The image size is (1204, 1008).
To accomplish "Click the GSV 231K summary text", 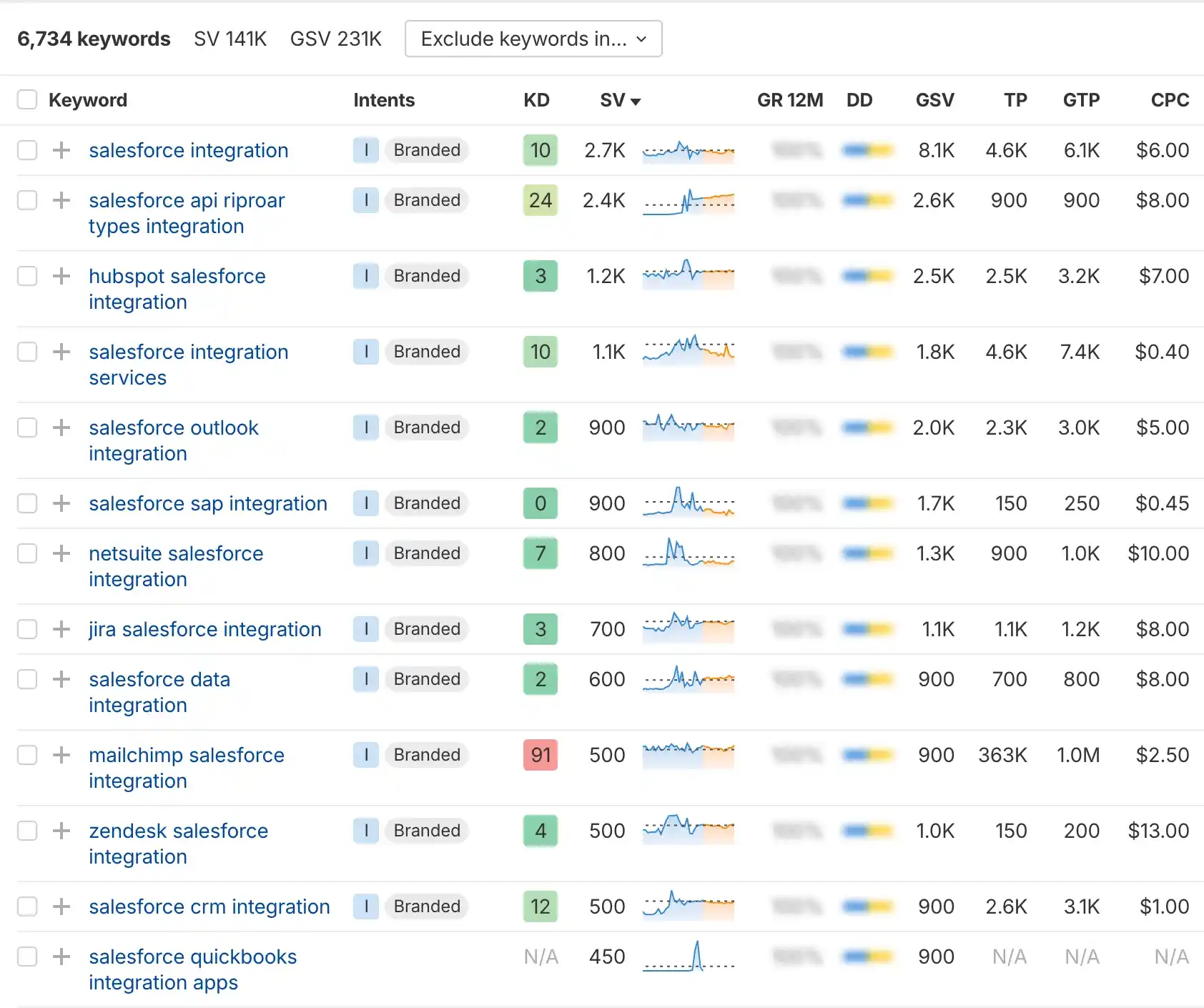I will 336,39.
